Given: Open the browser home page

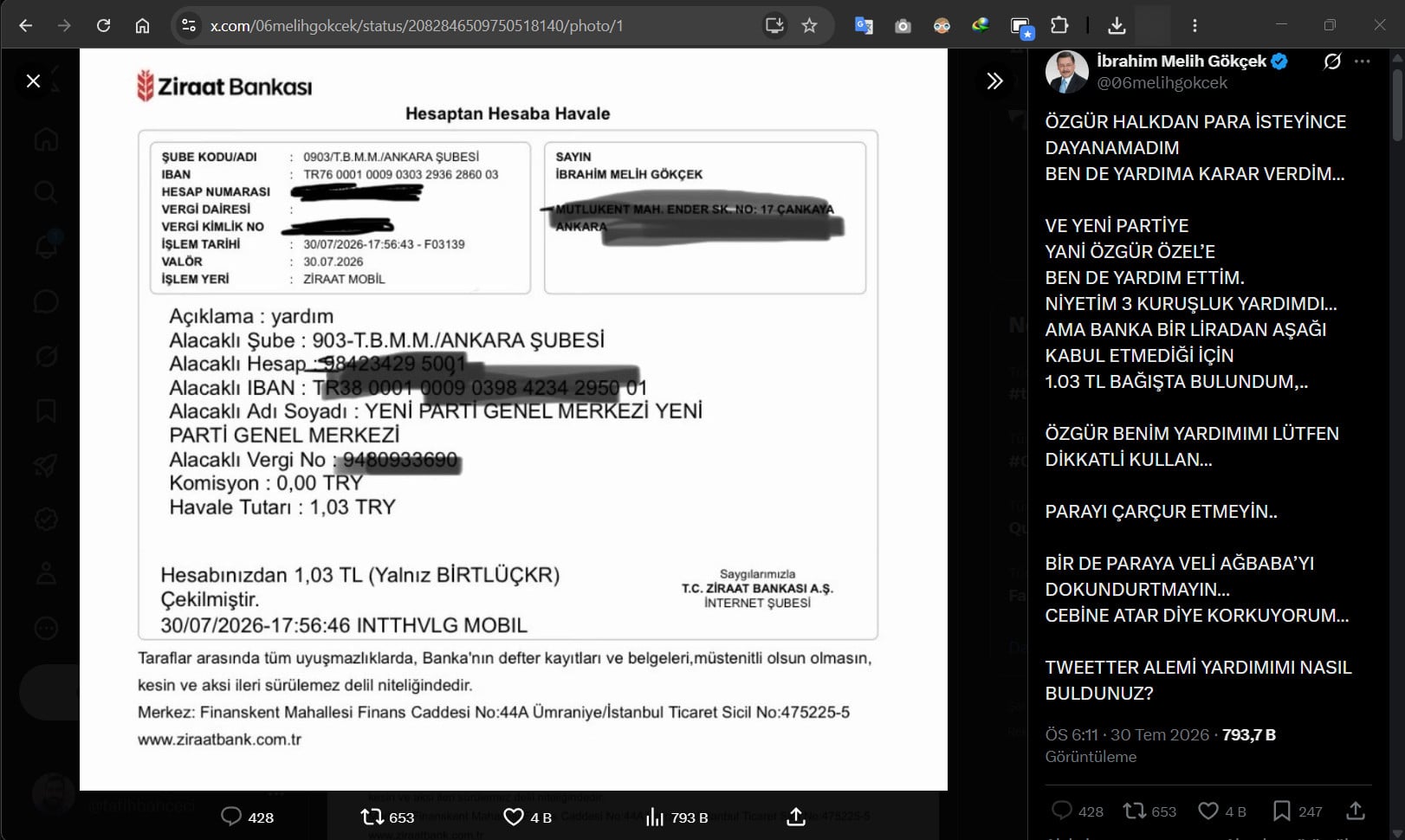Looking at the screenshot, I should point(142,26).
